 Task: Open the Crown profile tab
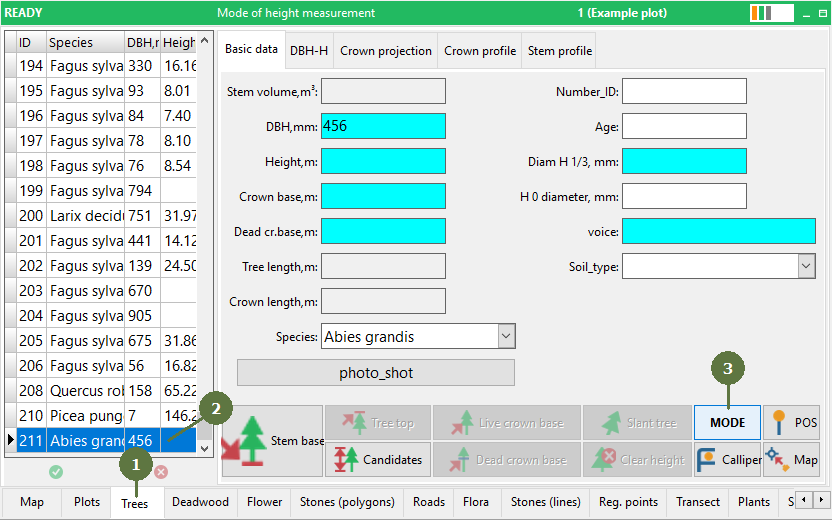480,51
